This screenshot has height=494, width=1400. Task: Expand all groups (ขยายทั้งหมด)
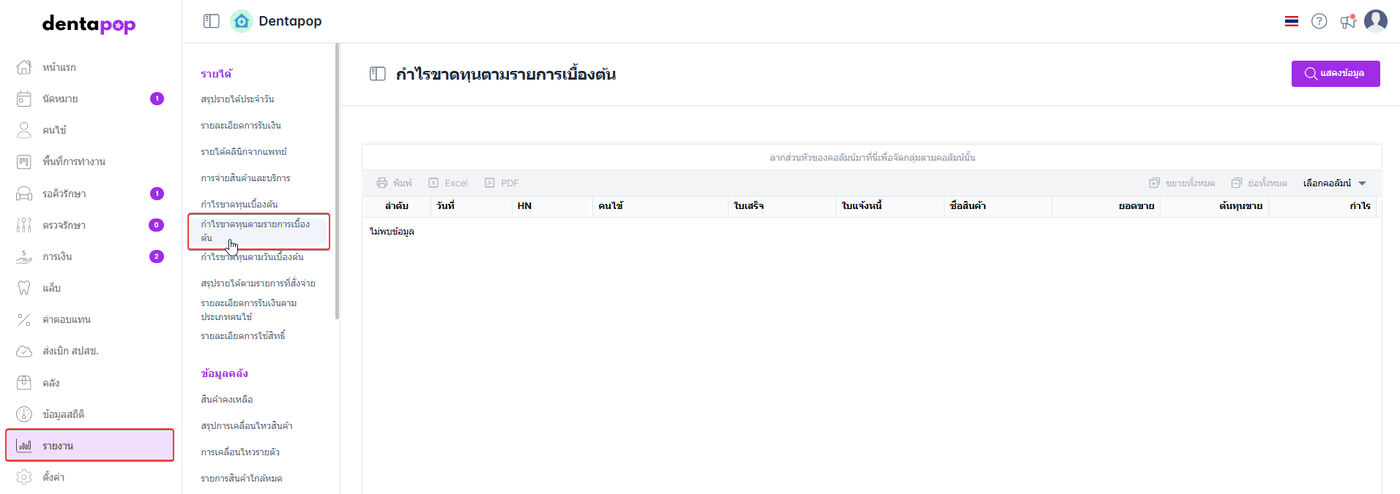[x=1181, y=183]
